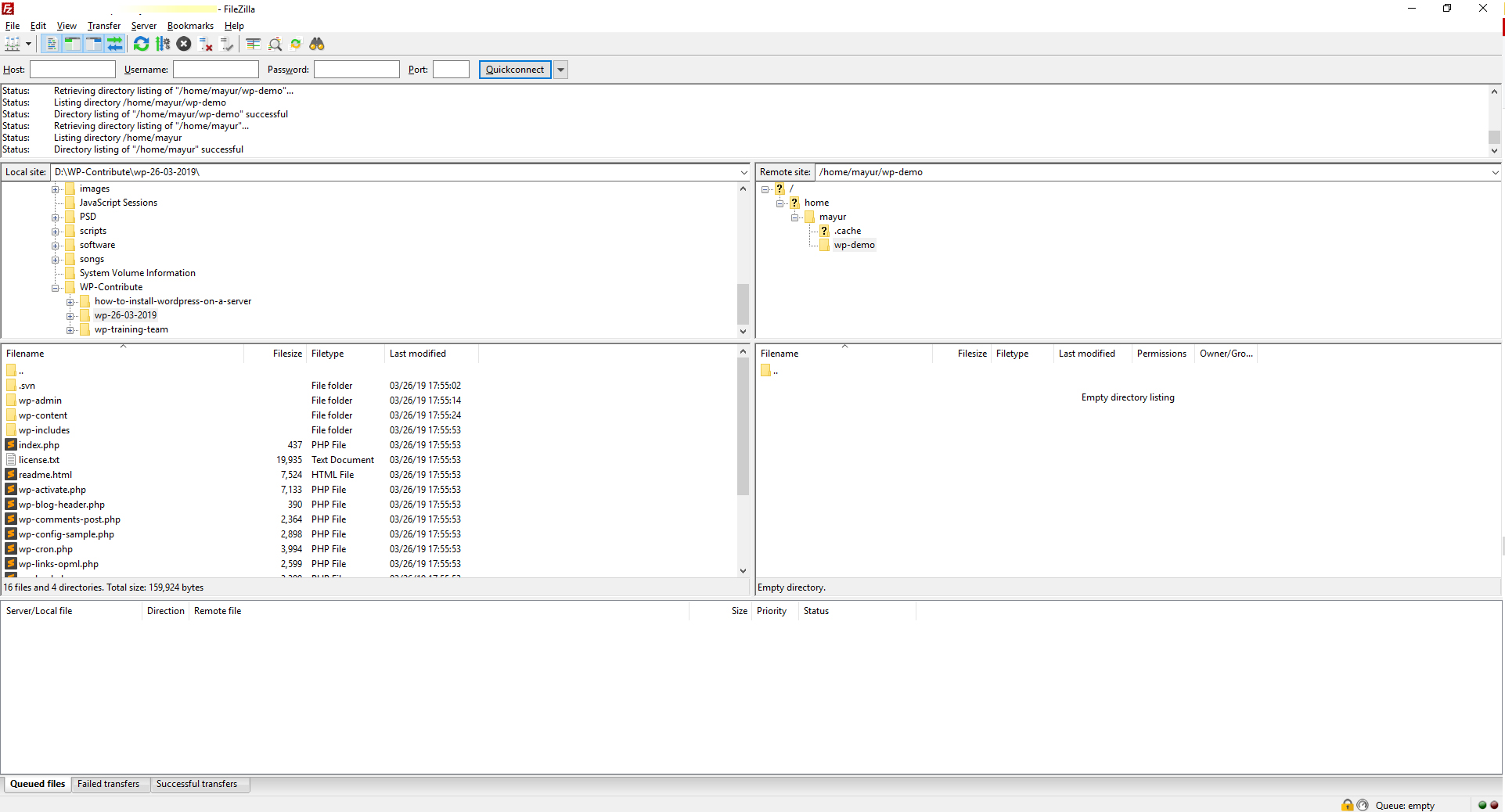This screenshot has height=812, width=1505.
Task: Sort remote files by the Permissions column
Action: point(1161,354)
